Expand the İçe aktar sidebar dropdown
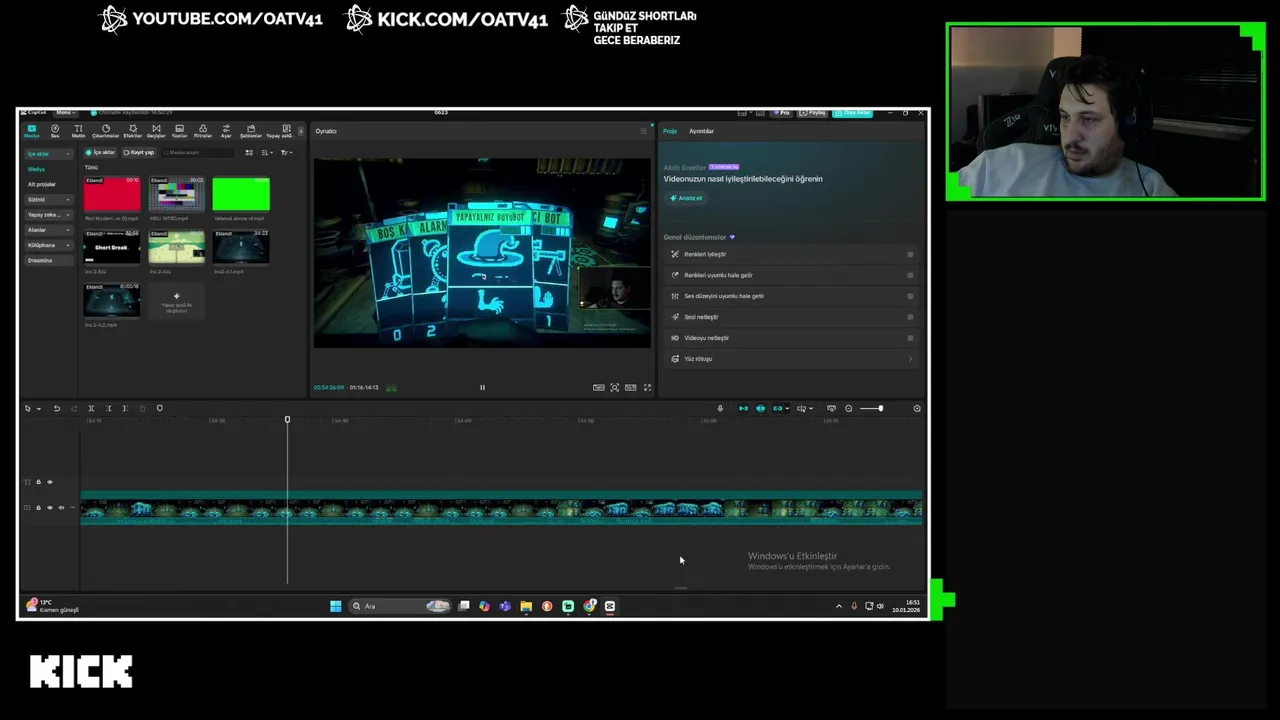The height and width of the screenshot is (720, 1280). (49, 154)
